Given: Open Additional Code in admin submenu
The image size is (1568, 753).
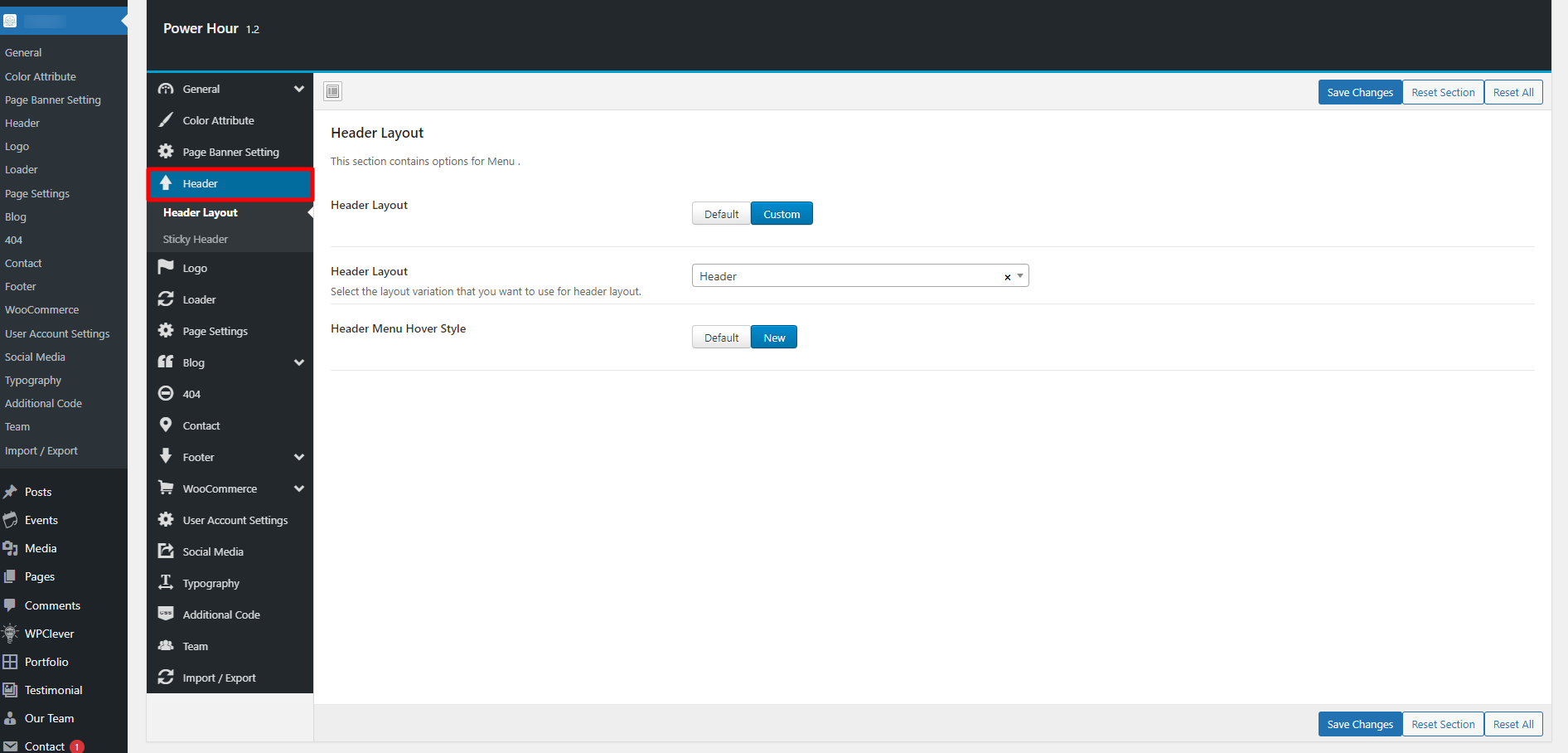Looking at the screenshot, I should point(43,403).
